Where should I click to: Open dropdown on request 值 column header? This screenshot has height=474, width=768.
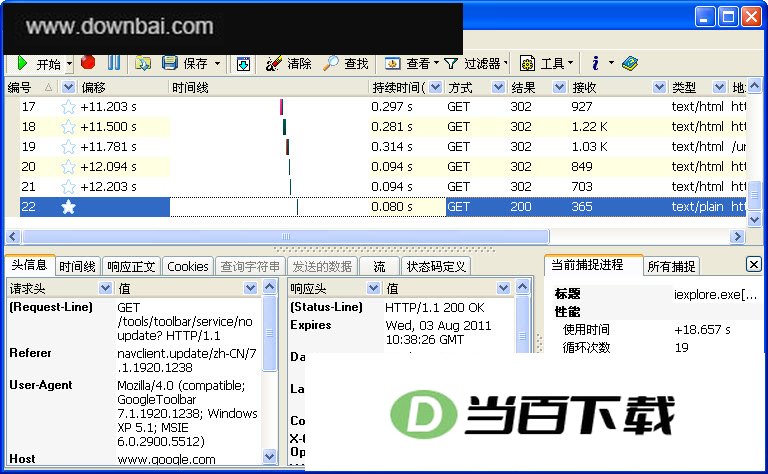[x=250, y=287]
